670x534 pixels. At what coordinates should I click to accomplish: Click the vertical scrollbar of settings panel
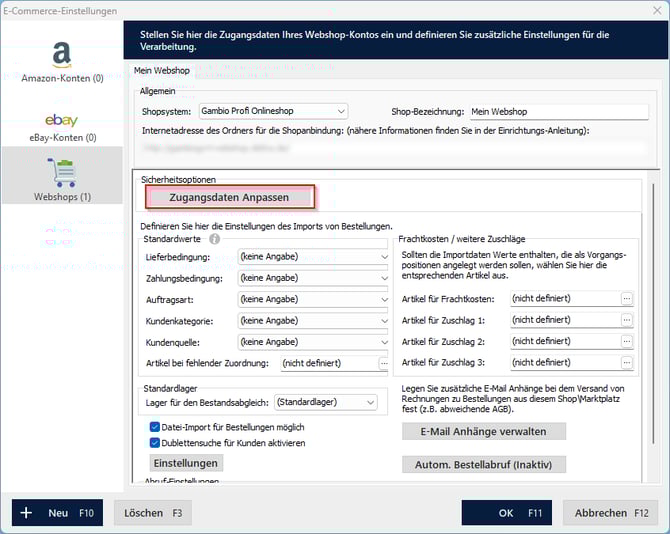(653, 314)
